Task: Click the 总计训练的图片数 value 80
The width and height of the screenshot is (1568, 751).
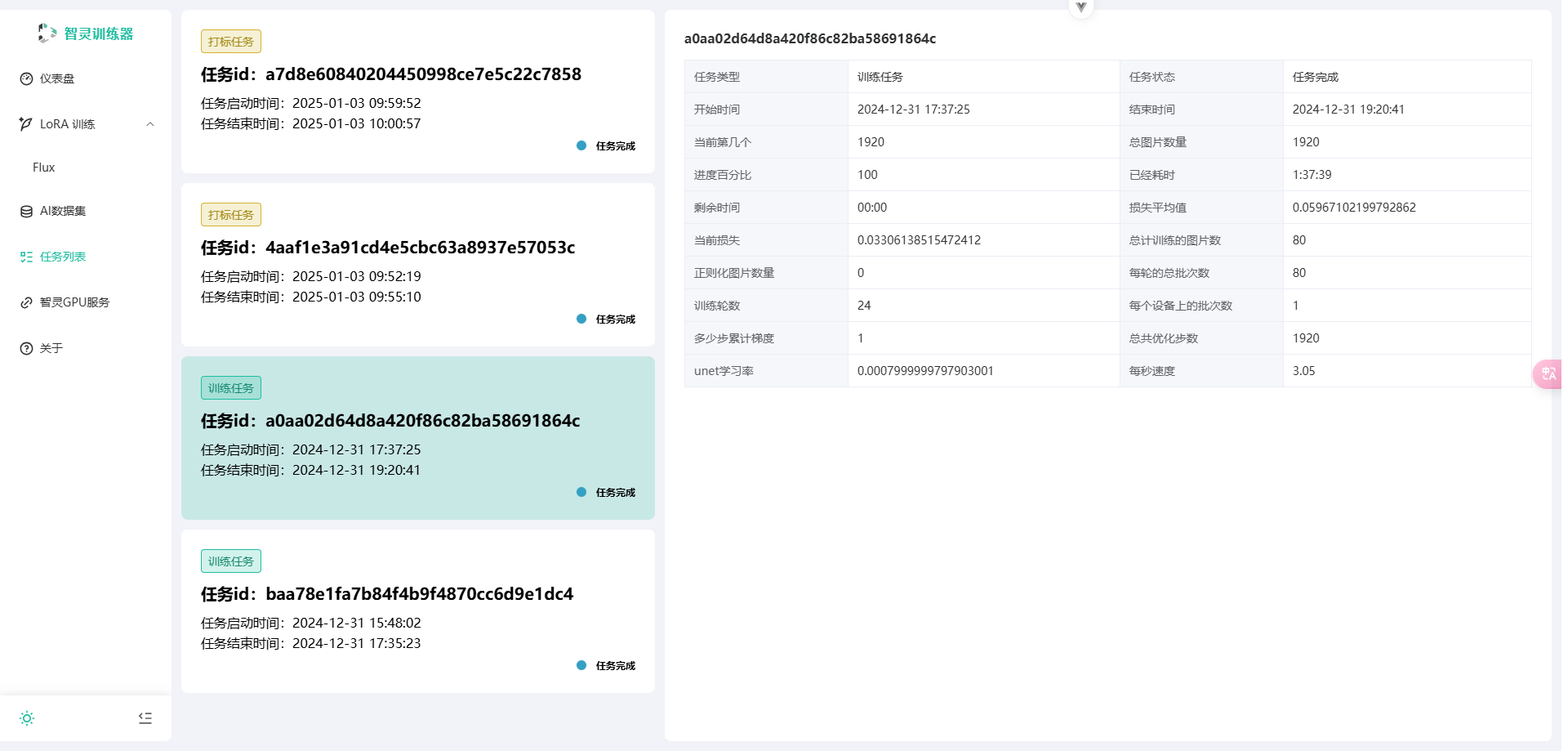Action: (x=1299, y=240)
